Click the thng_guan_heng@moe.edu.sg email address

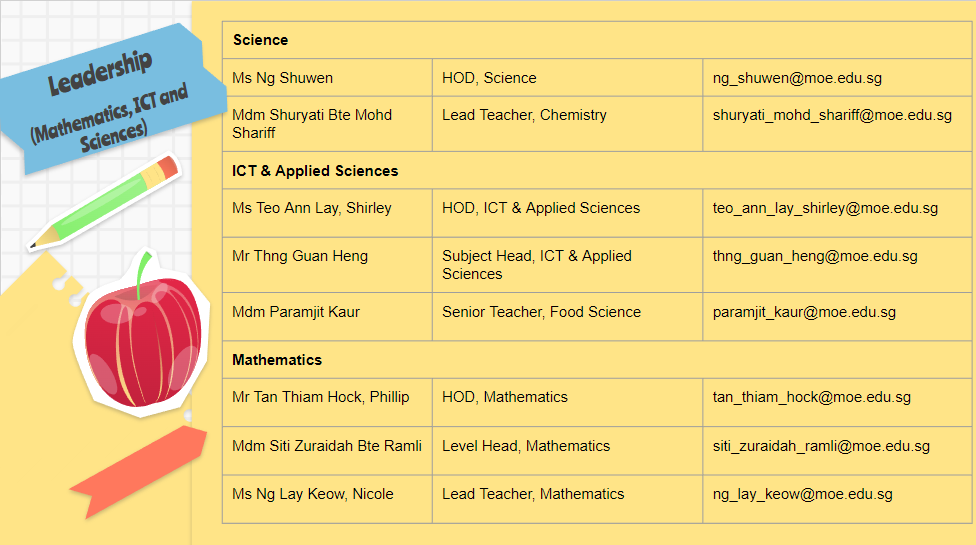point(815,256)
